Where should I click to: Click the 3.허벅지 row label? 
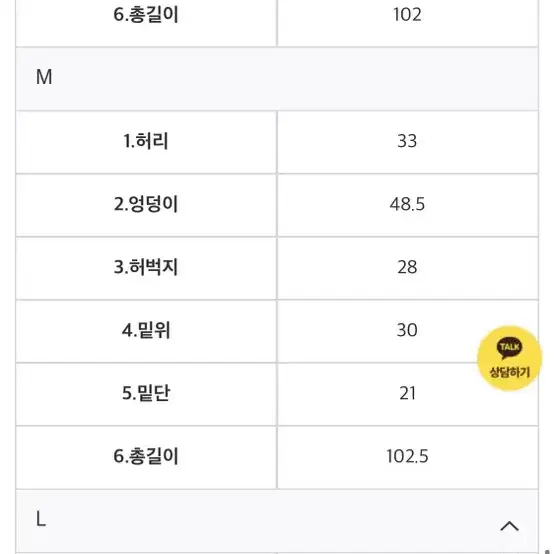(x=146, y=267)
